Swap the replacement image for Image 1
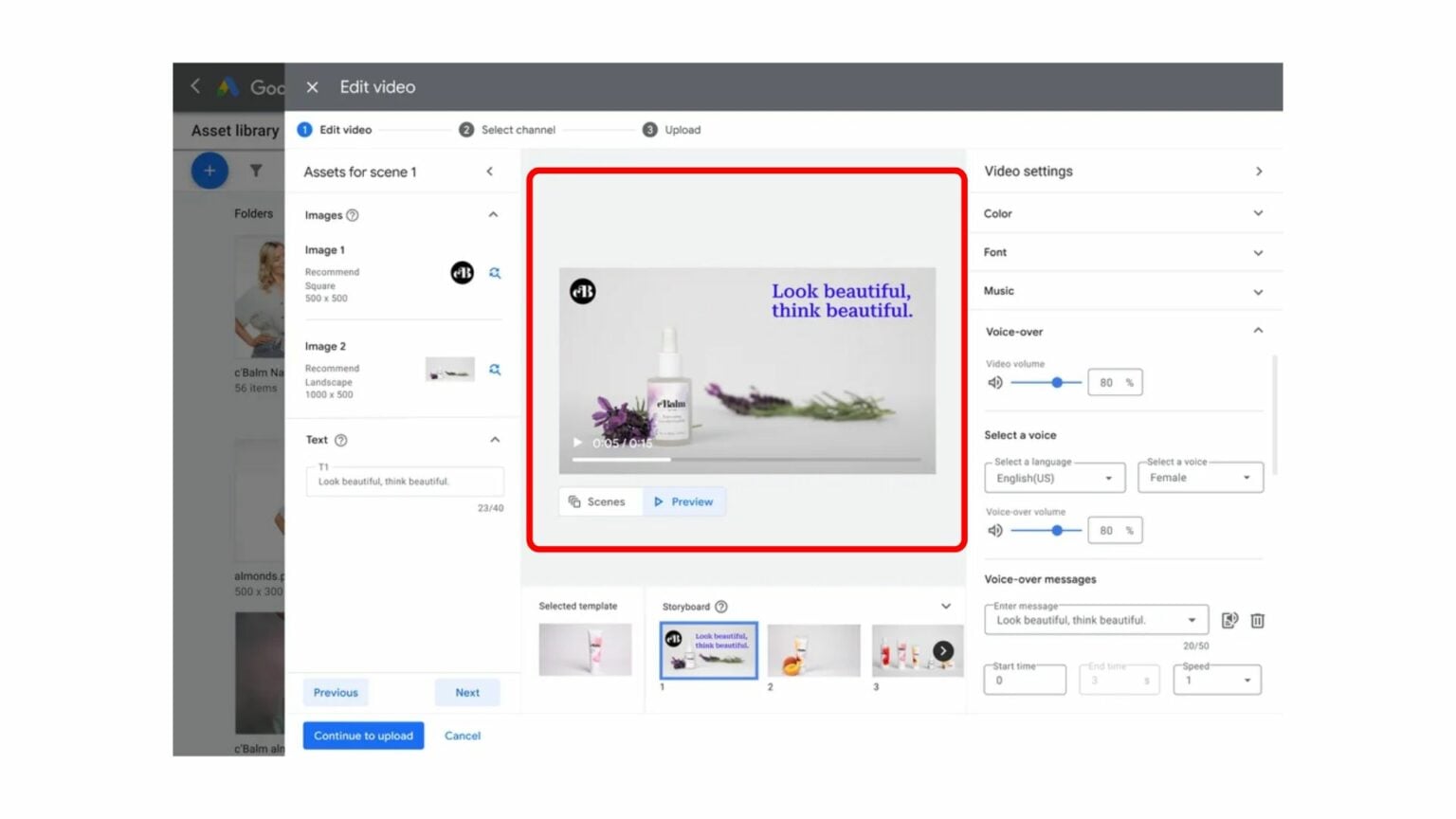Screen dimensions: 1456x819 click(x=495, y=273)
